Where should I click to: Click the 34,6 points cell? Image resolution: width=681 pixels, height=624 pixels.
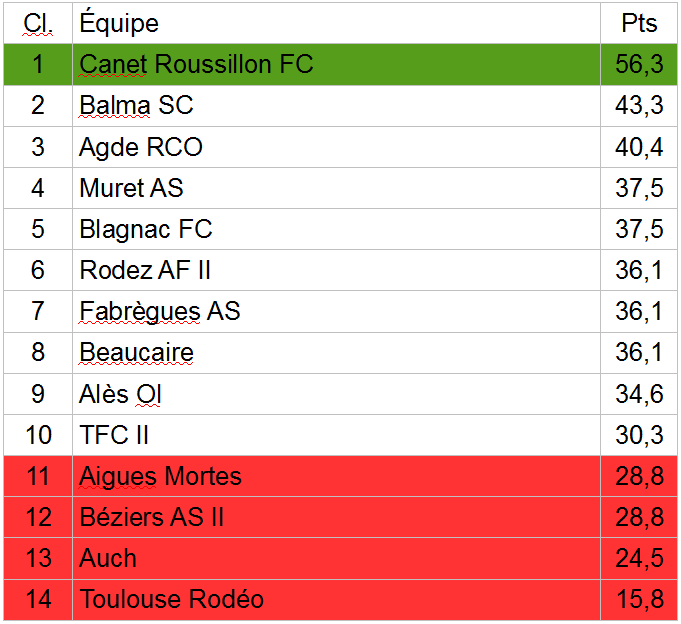pos(639,394)
